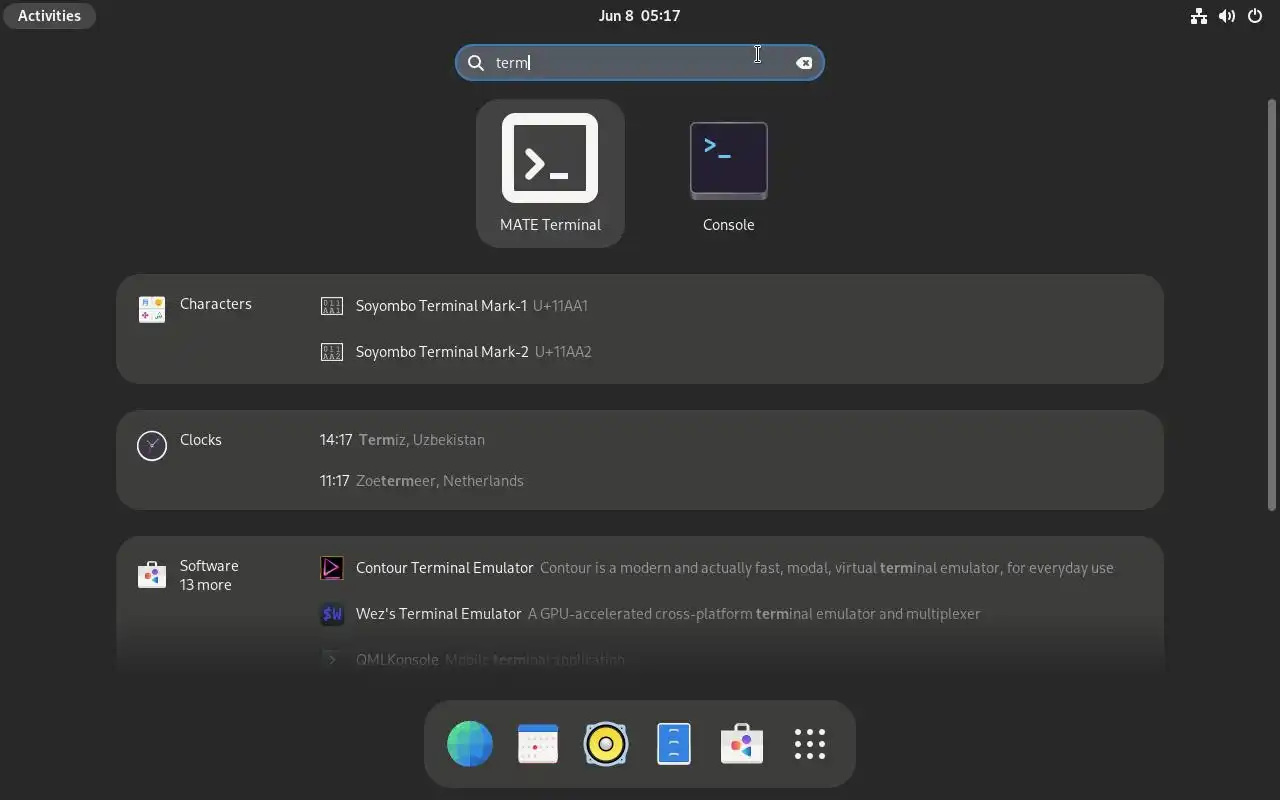1280x800 pixels.
Task: Select Soyombo Terminal Mark-2 character
Action: pos(736,352)
